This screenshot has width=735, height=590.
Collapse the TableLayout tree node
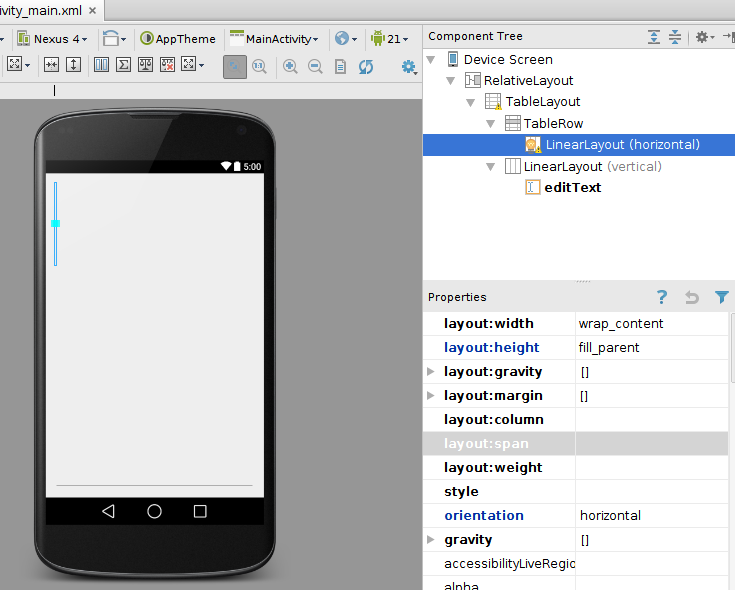pyautogui.click(x=471, y=102)
